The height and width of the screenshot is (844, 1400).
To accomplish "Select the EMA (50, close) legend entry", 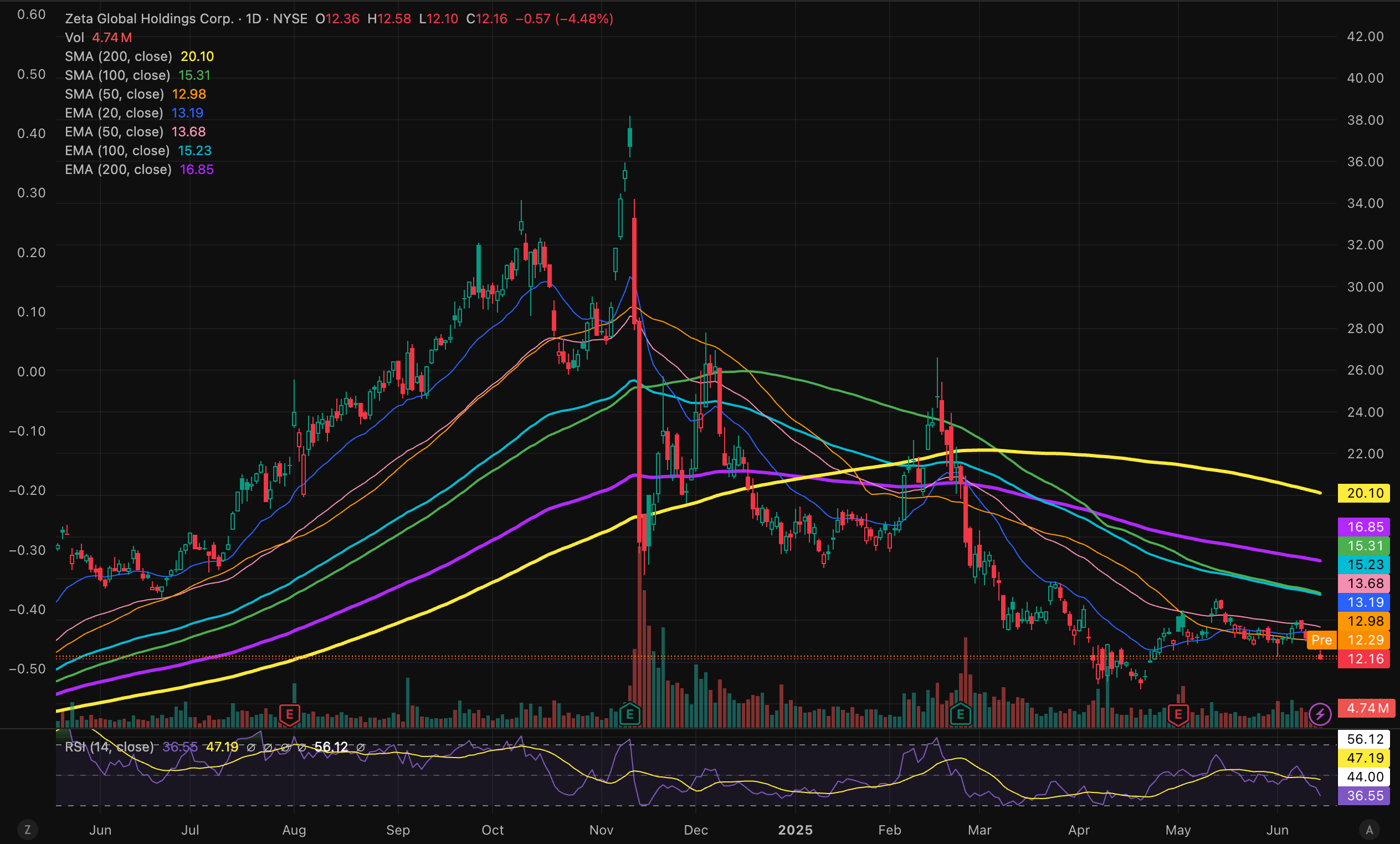I will [x=135, y=131].
